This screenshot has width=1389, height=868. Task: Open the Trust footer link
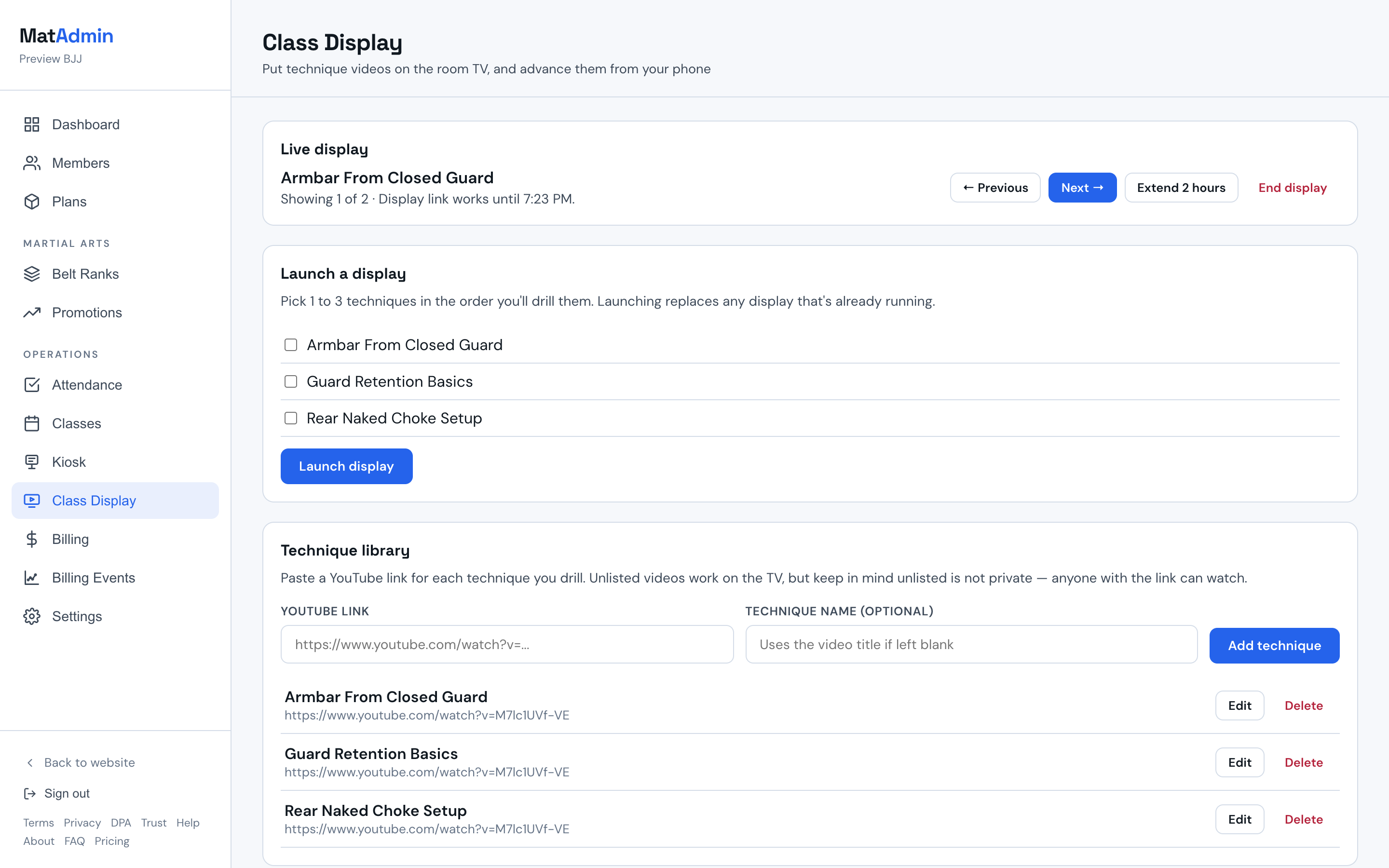pyautogui.click(x=154, y=823)
